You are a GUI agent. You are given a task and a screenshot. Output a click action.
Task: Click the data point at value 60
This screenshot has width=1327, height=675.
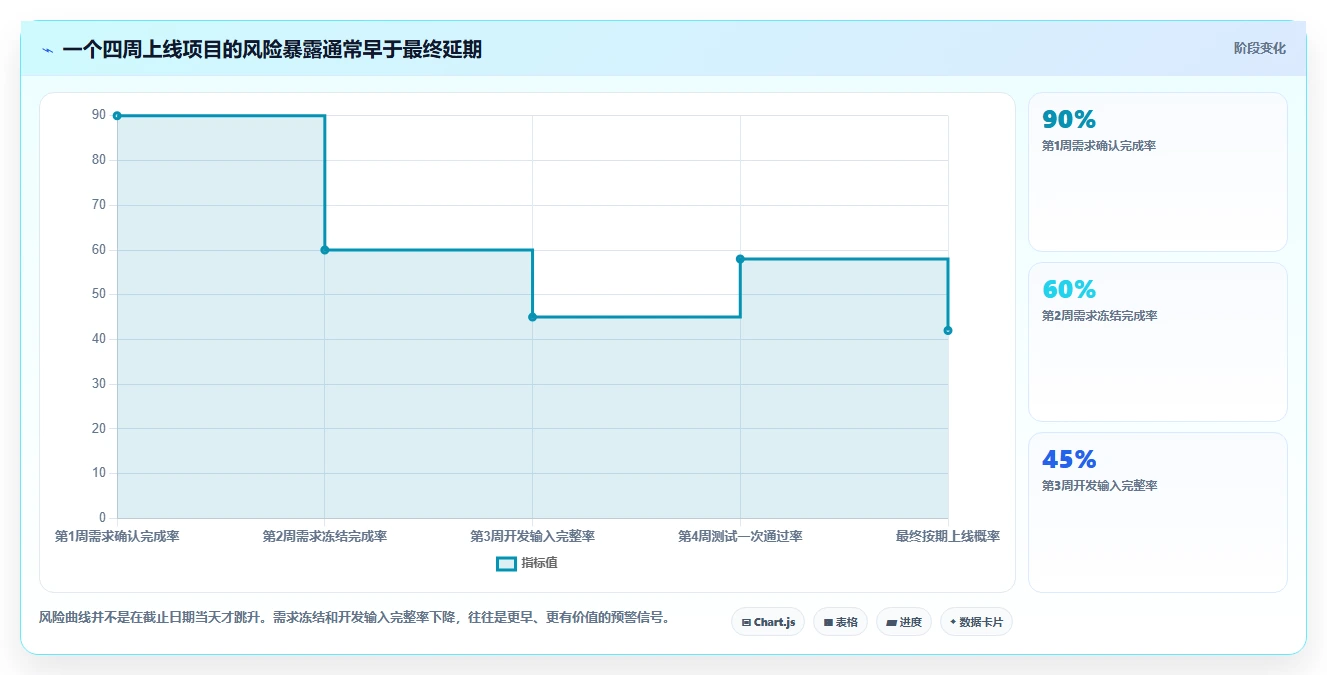(325, 250)
